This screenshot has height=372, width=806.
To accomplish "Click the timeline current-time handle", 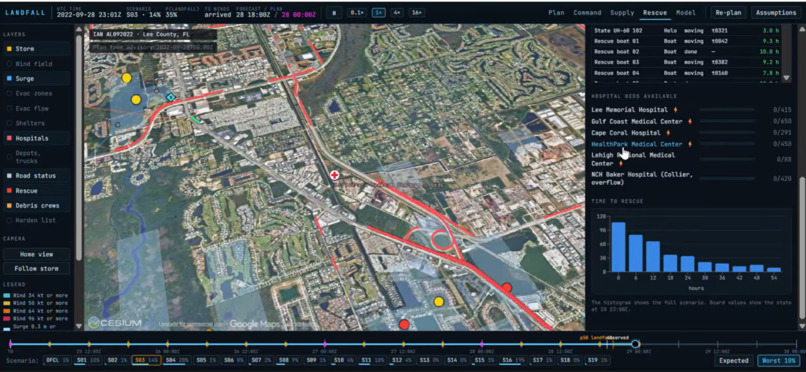I will 635,344.
